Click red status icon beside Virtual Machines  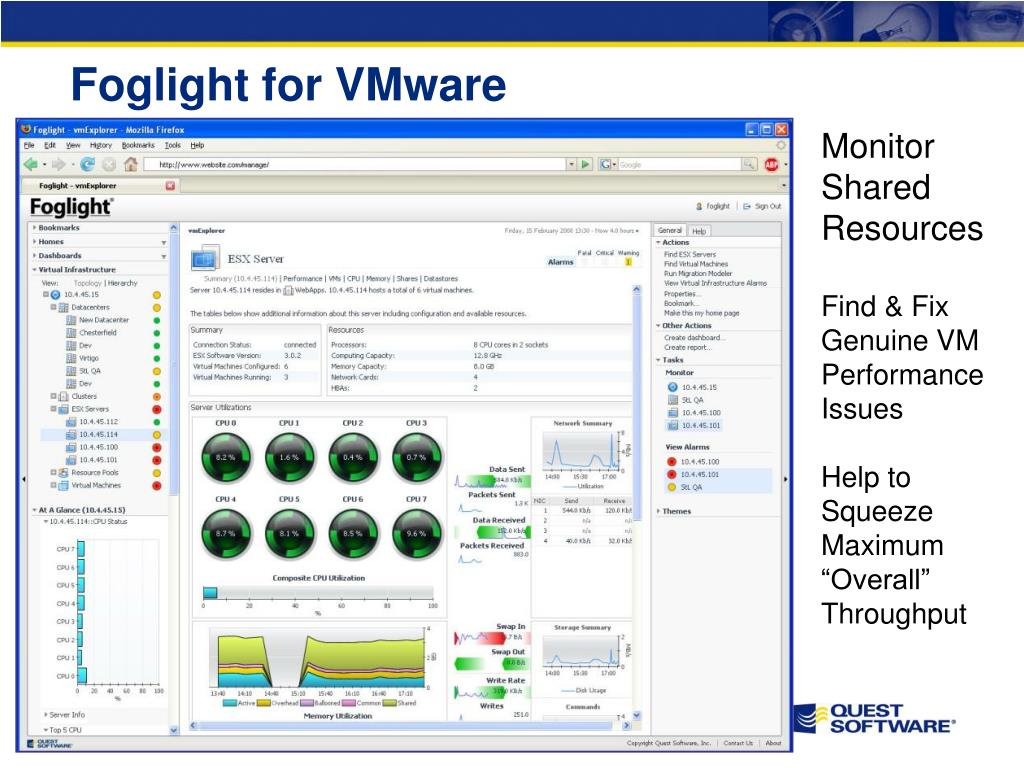coord(157,485)
